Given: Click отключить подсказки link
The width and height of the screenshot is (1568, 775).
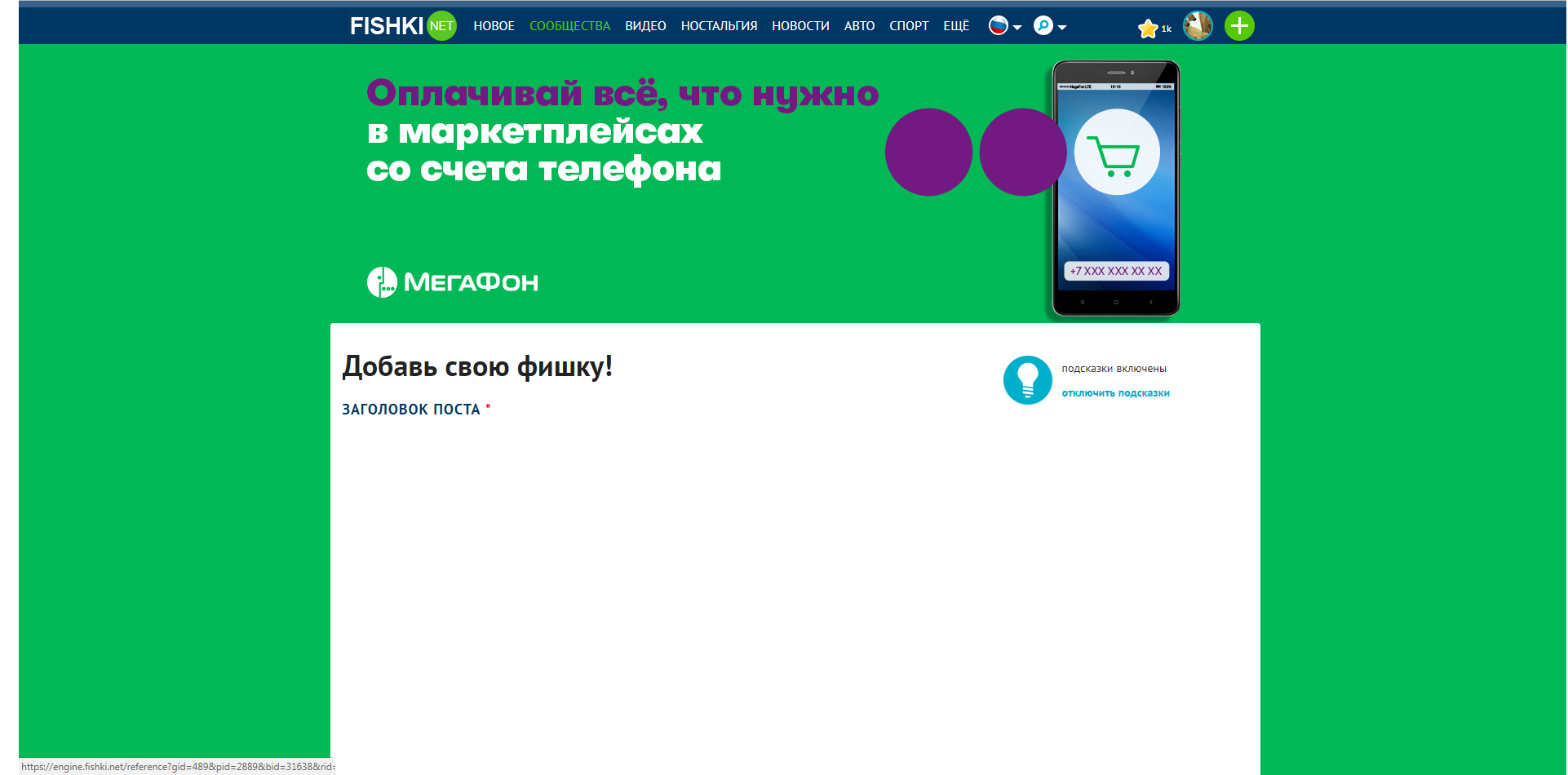Looking at the screenshot, I should click(x=1115, y=393).
